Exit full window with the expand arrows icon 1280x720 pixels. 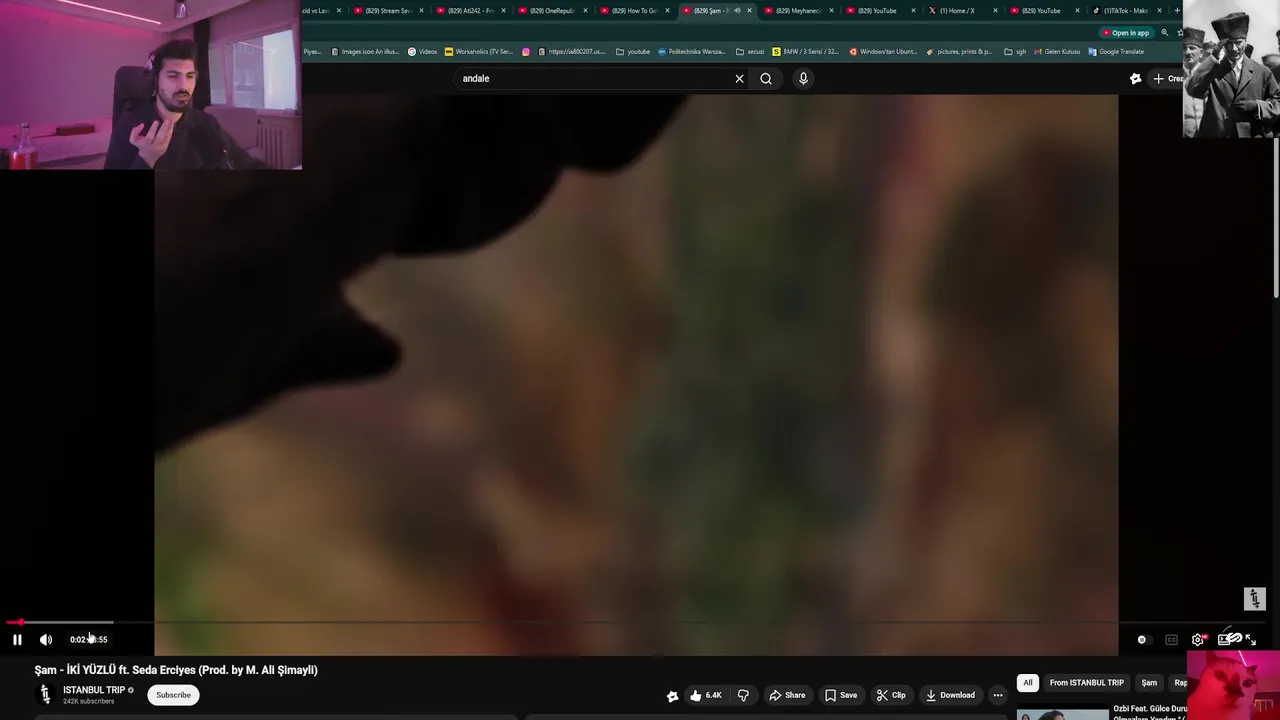click(1250, 640)
